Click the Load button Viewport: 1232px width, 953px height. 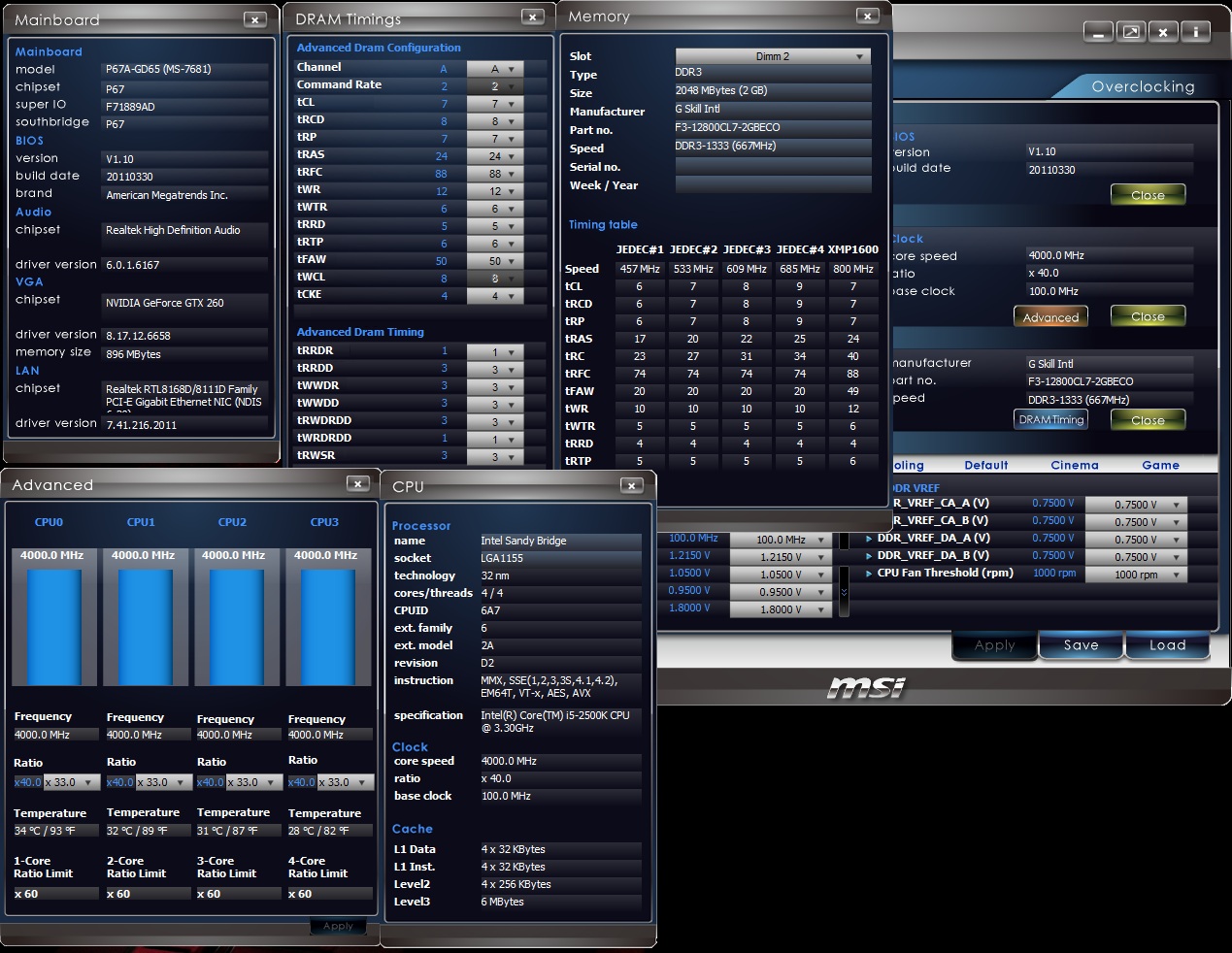point(1167,645)
